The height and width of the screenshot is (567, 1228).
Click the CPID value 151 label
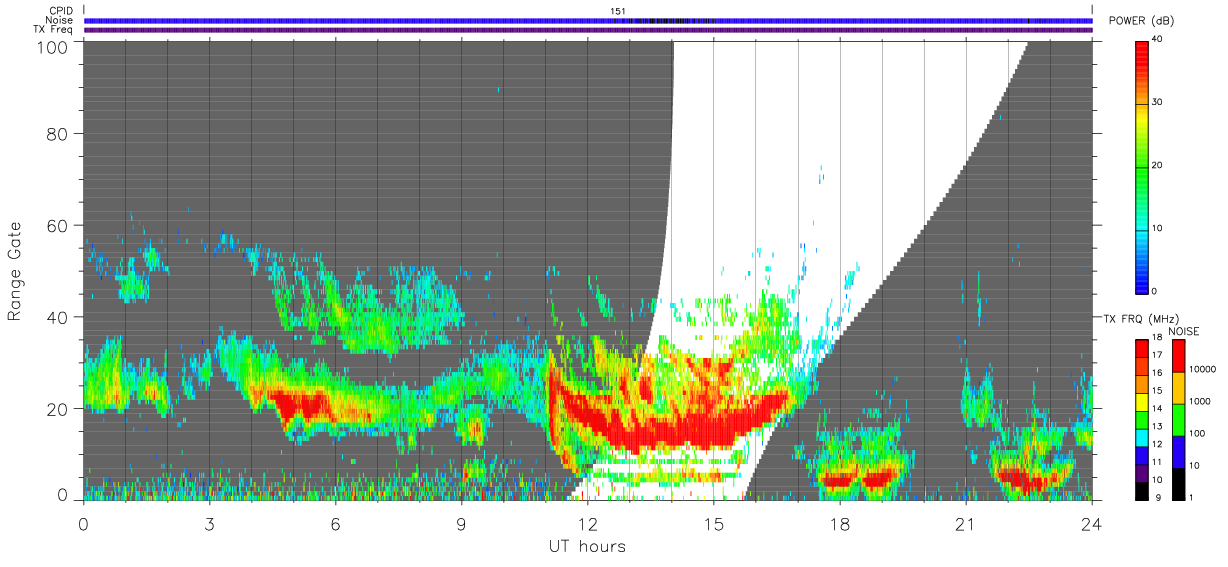point(618,11)
